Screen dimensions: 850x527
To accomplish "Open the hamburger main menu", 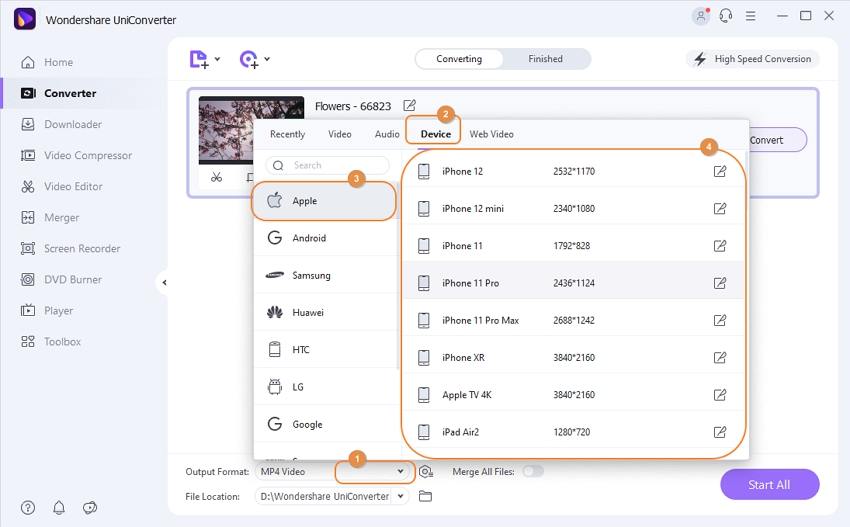I will tap(751, 16).
